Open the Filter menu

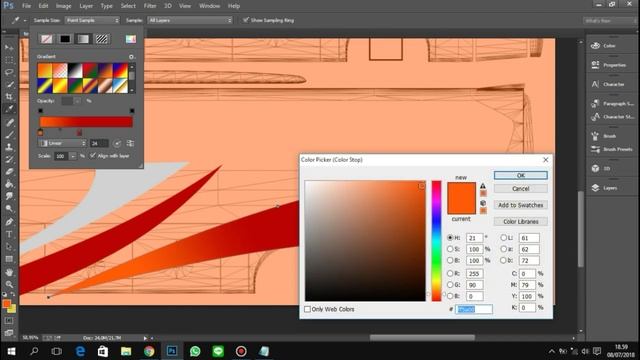pyautogui.click(x=150, y=6)
